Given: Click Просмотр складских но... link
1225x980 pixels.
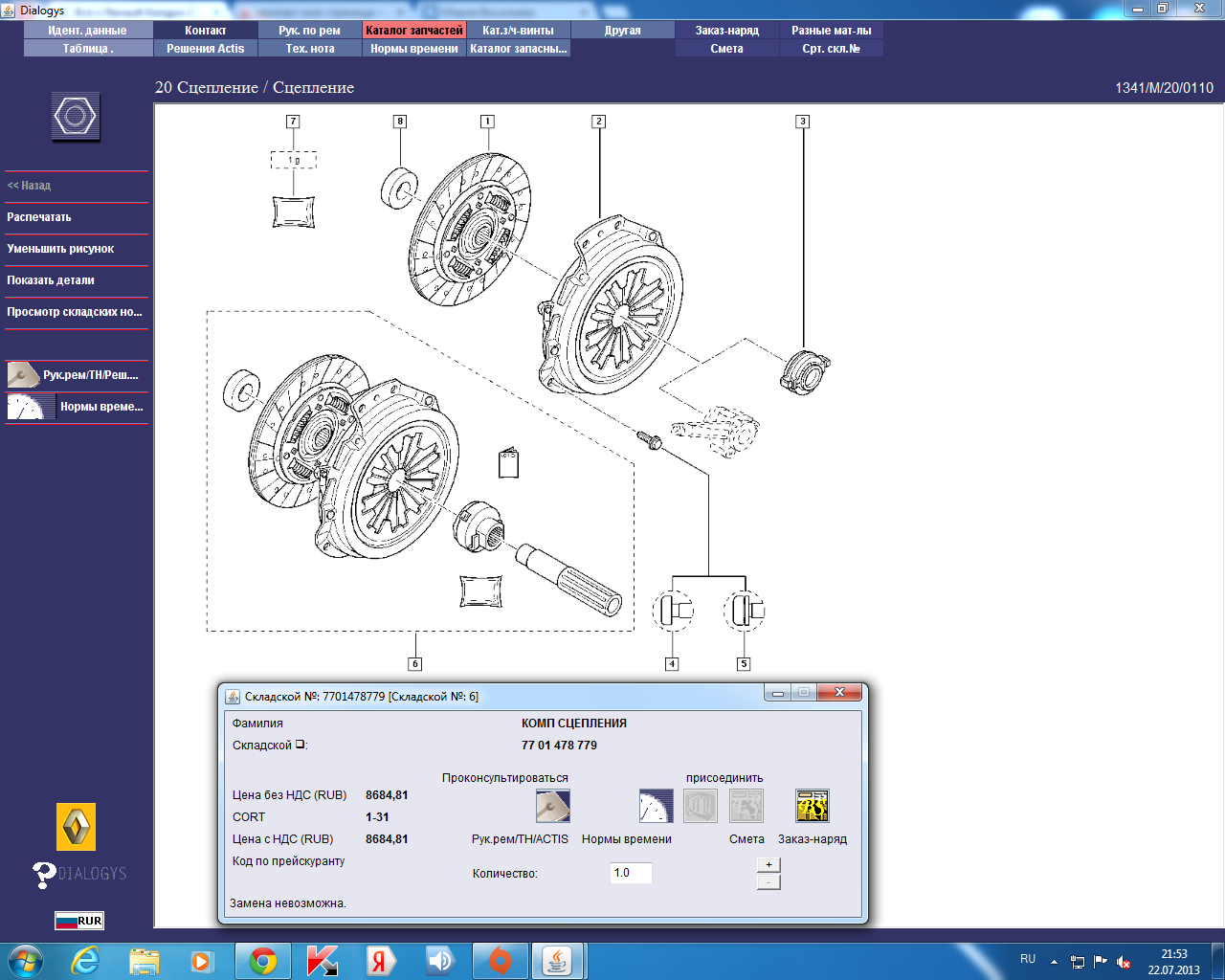Looking at the screenshot, I should pyautogui.click(x=75, y=312).
